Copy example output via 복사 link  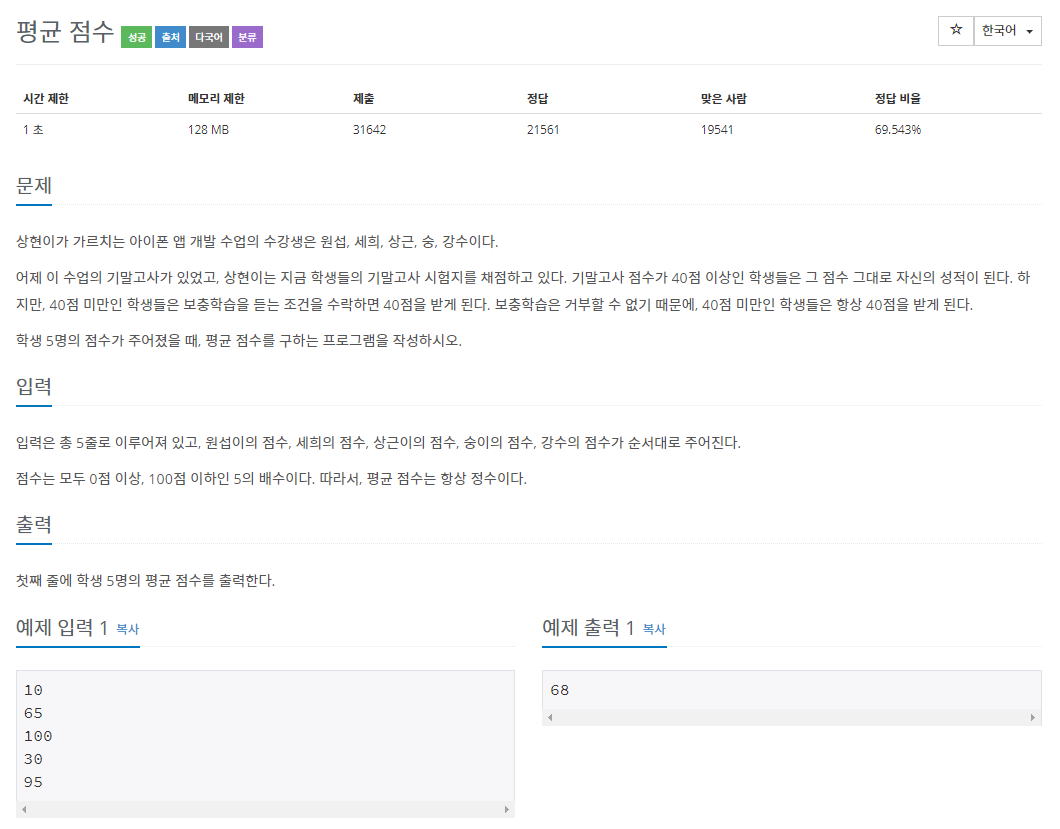(x=654, y=629)
